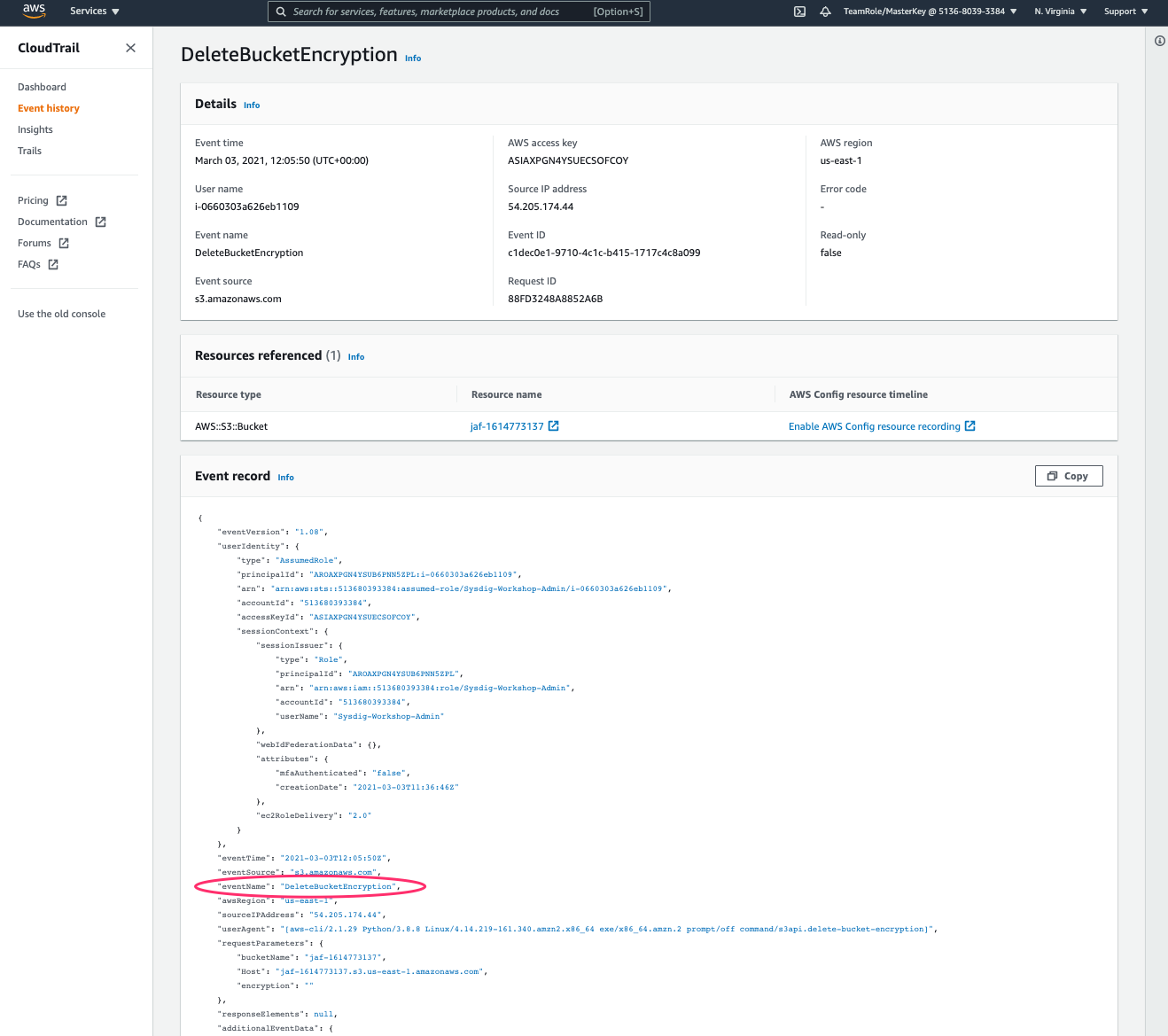Click external-link icon next to Documentation
This screenshot has height=1036, width=1168.
[100, 222]
